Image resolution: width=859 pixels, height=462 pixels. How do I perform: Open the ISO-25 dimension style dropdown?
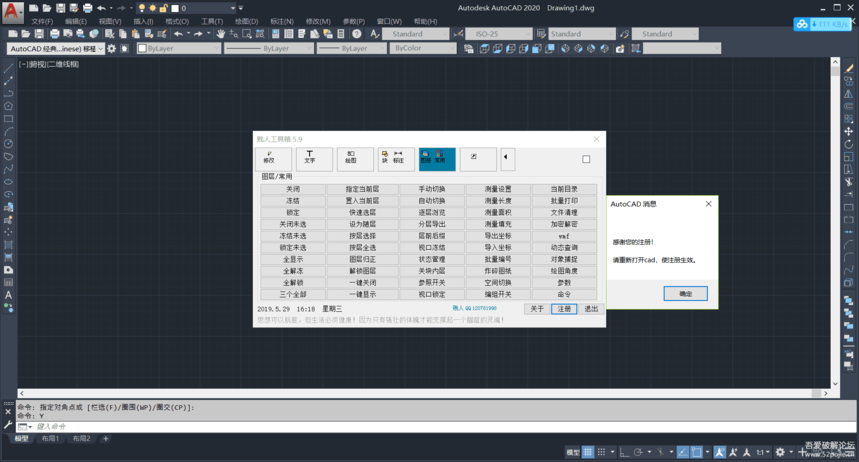[x=499, y=34]
